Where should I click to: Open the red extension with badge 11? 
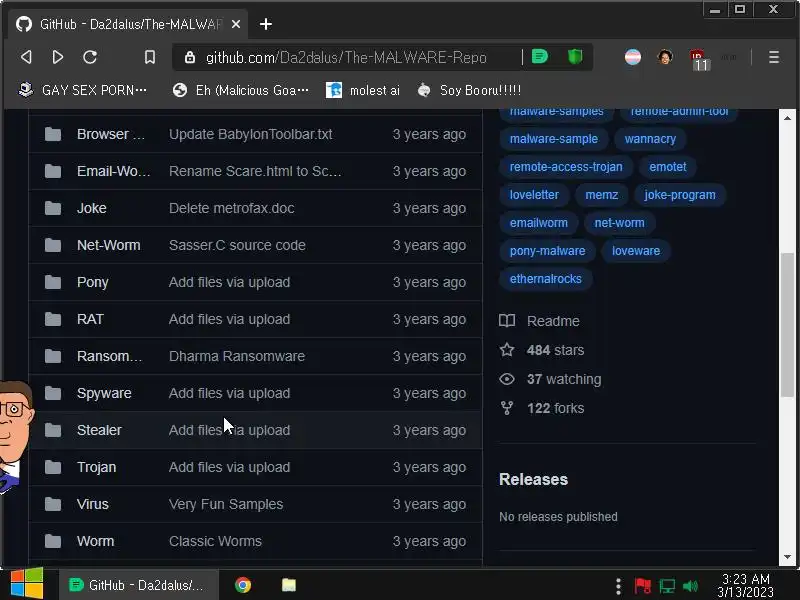[x=699, y=60]
